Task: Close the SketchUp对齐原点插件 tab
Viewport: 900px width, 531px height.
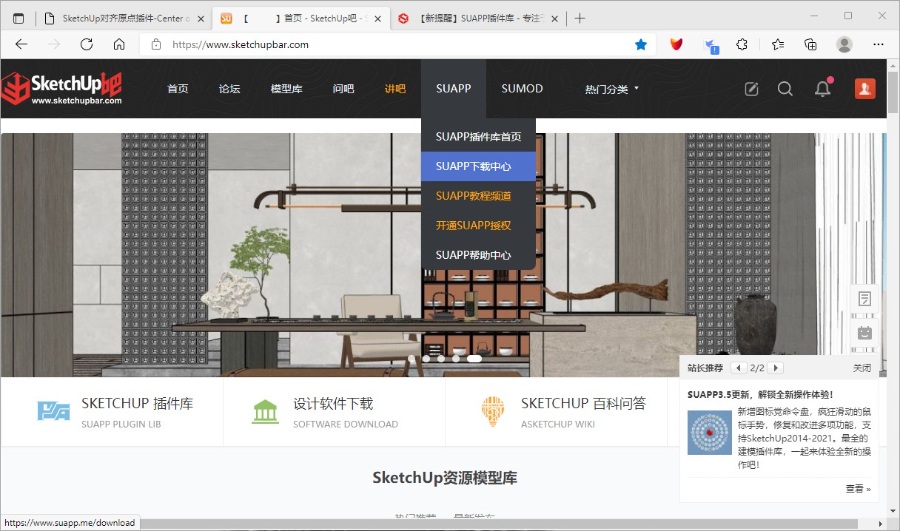Action: pos(201,18)
